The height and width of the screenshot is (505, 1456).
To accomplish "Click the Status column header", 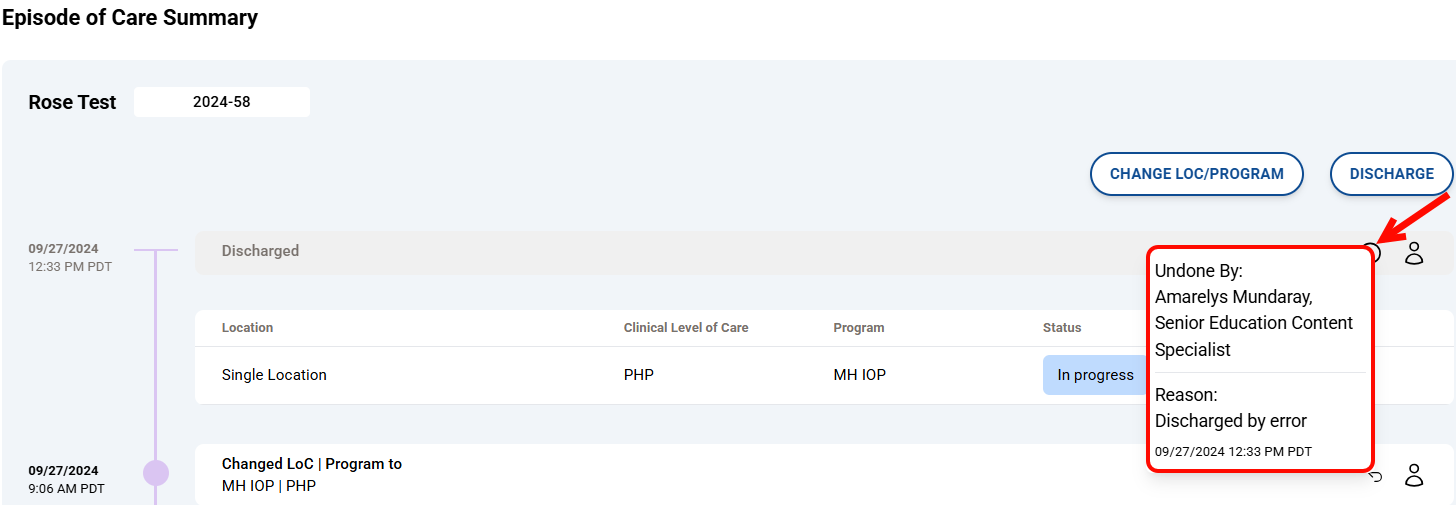I will pos(1062,328).
